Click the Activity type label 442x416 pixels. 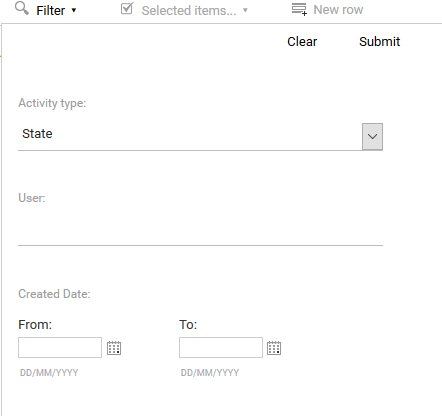[52, 103]
